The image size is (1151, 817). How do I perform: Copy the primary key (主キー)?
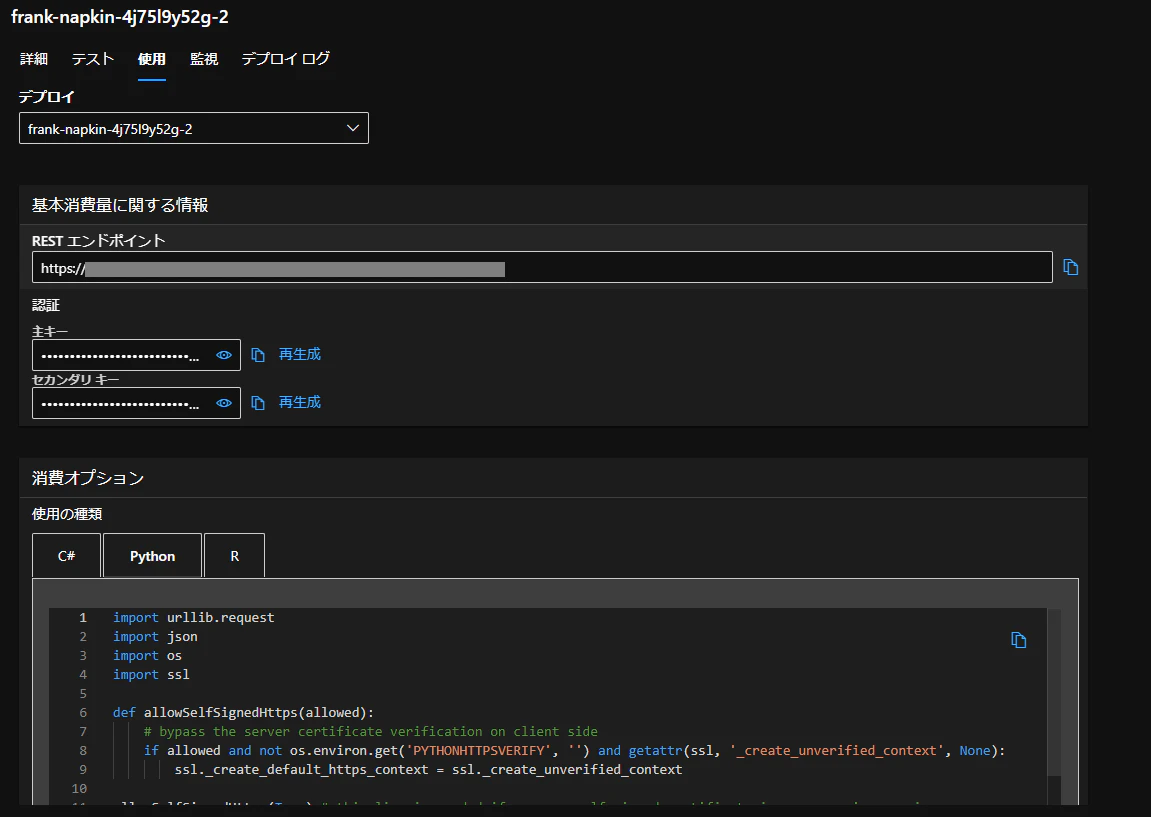[x=258, y=355]
